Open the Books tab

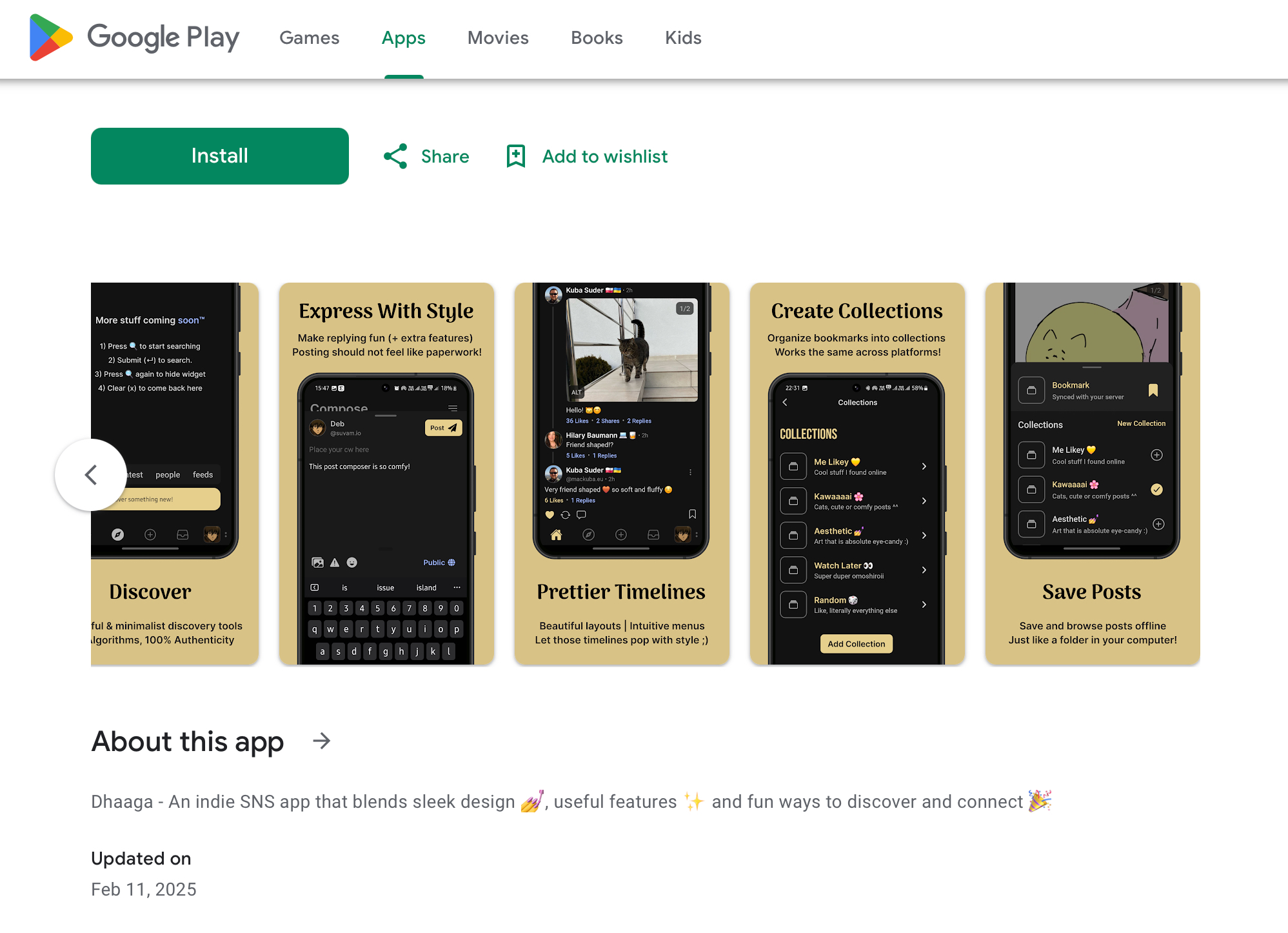(x=597, y=38)
